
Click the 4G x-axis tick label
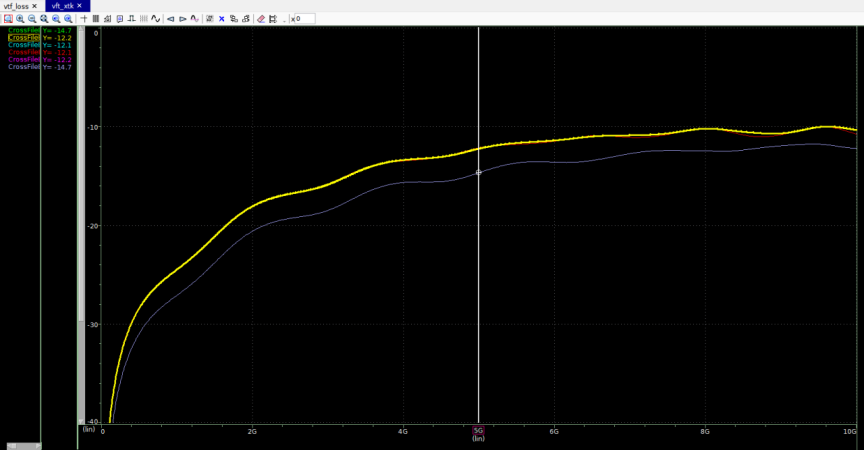point(403,431)
